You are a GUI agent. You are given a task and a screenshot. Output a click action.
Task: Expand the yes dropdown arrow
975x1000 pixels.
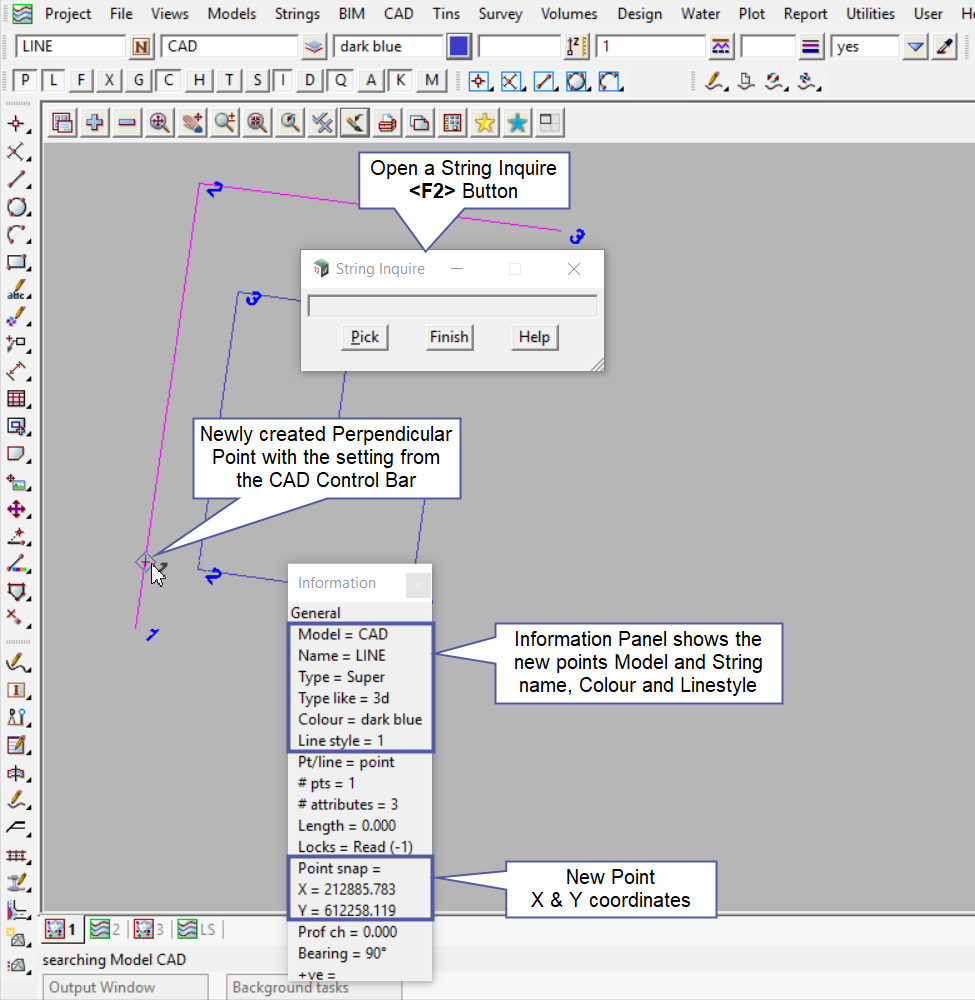tap(914, 47)
